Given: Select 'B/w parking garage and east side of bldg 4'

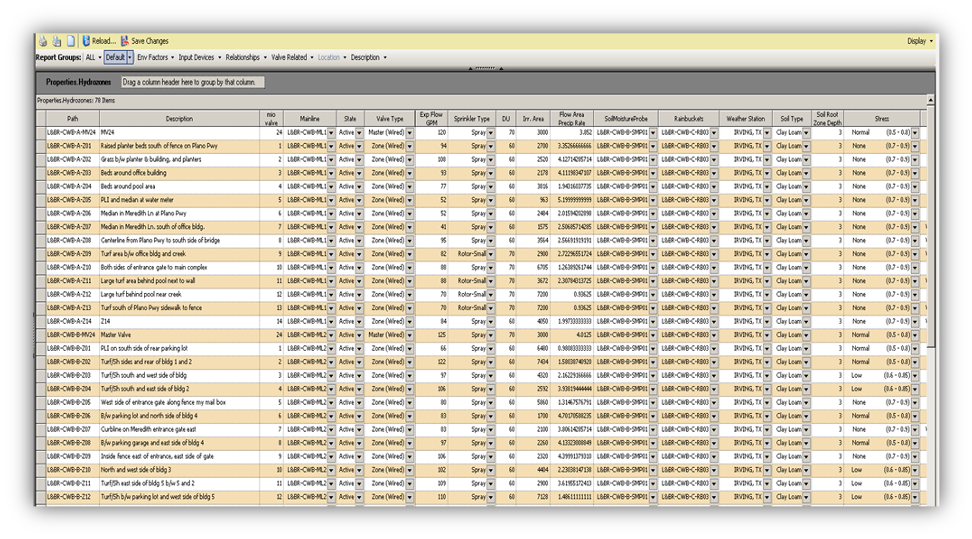Looking at the screenshot, I should click(179, 443).
